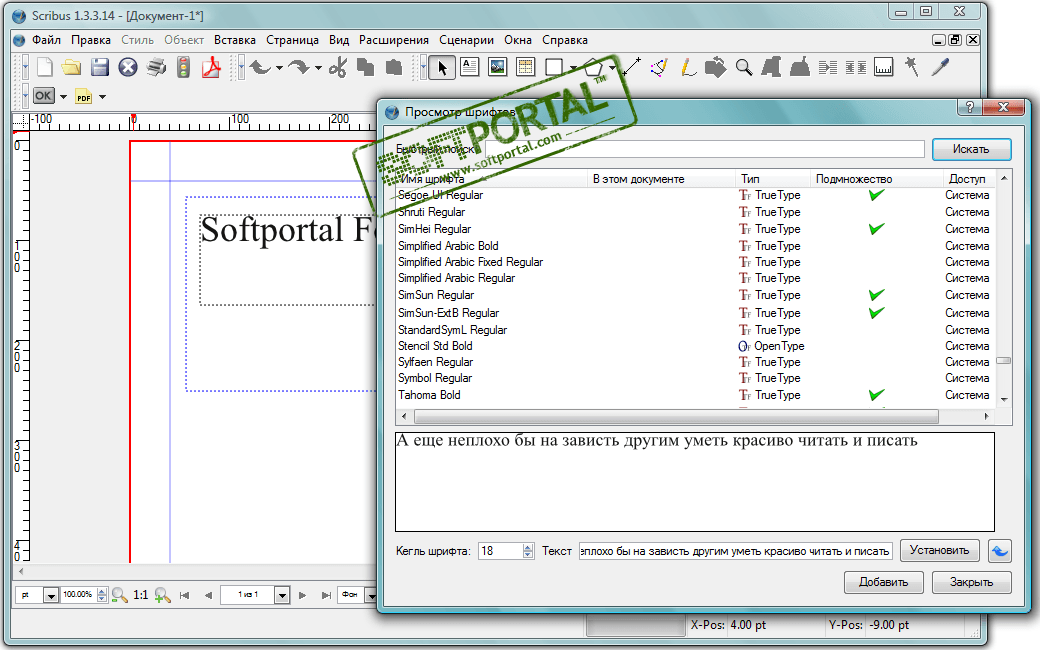Redo the action with the forward arrow

[x=298, y=67]
